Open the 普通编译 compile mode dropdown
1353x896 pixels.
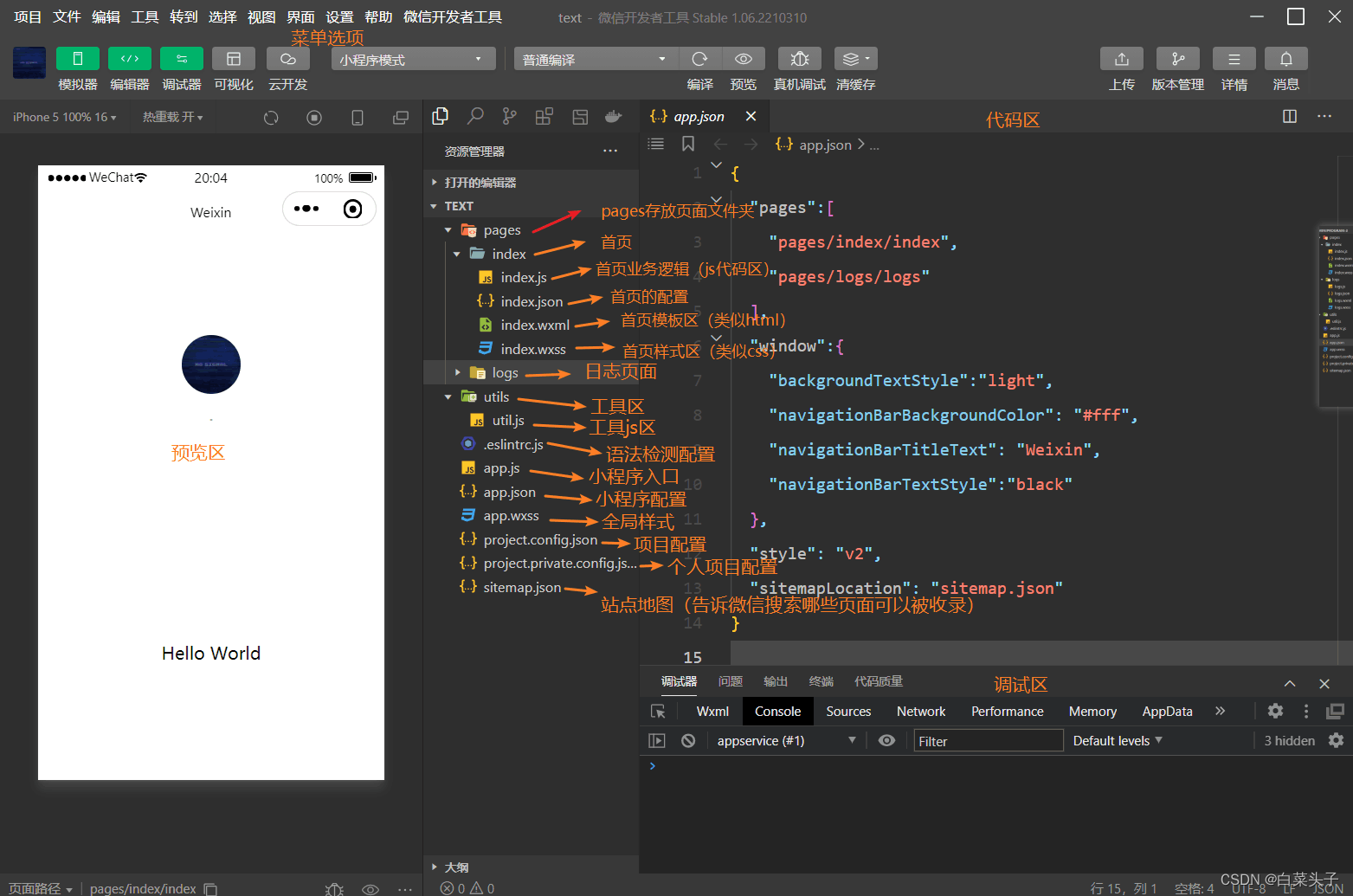coord(596,59)
